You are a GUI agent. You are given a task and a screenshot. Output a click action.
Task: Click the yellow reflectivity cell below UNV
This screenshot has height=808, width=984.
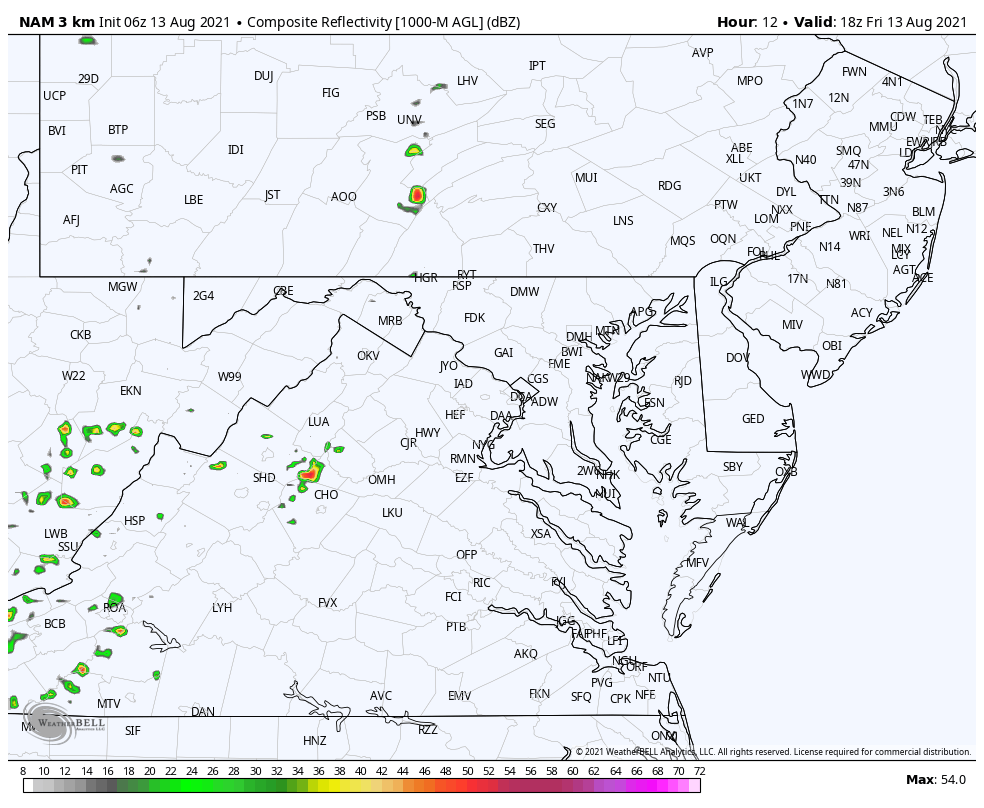[414, 149]
